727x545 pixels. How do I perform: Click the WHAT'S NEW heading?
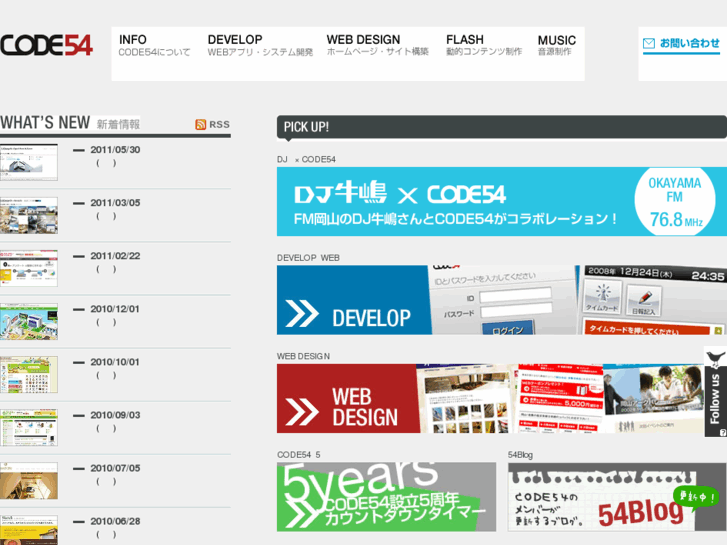(x=45, y=123)
